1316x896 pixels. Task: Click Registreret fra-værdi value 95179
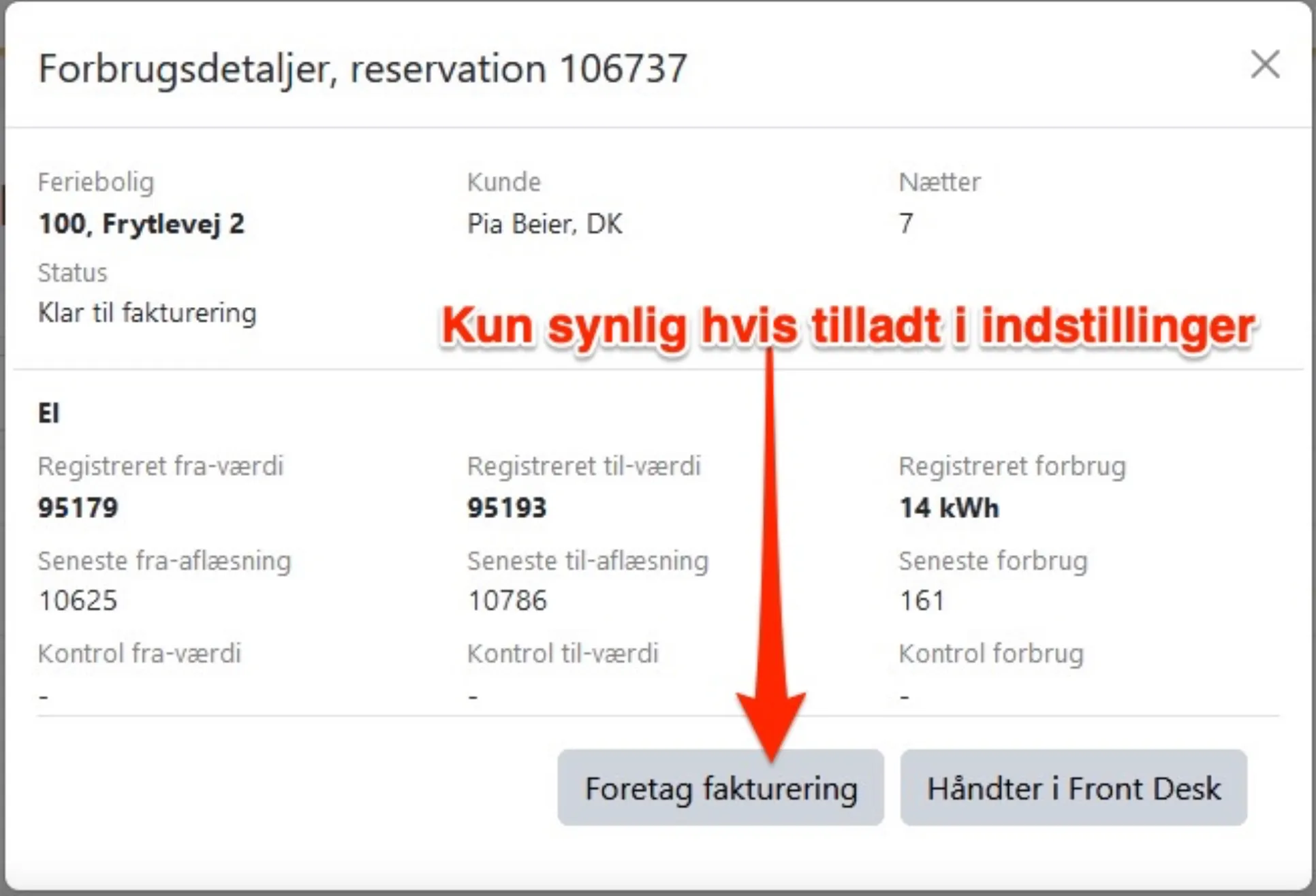click(x=78, y=508)
